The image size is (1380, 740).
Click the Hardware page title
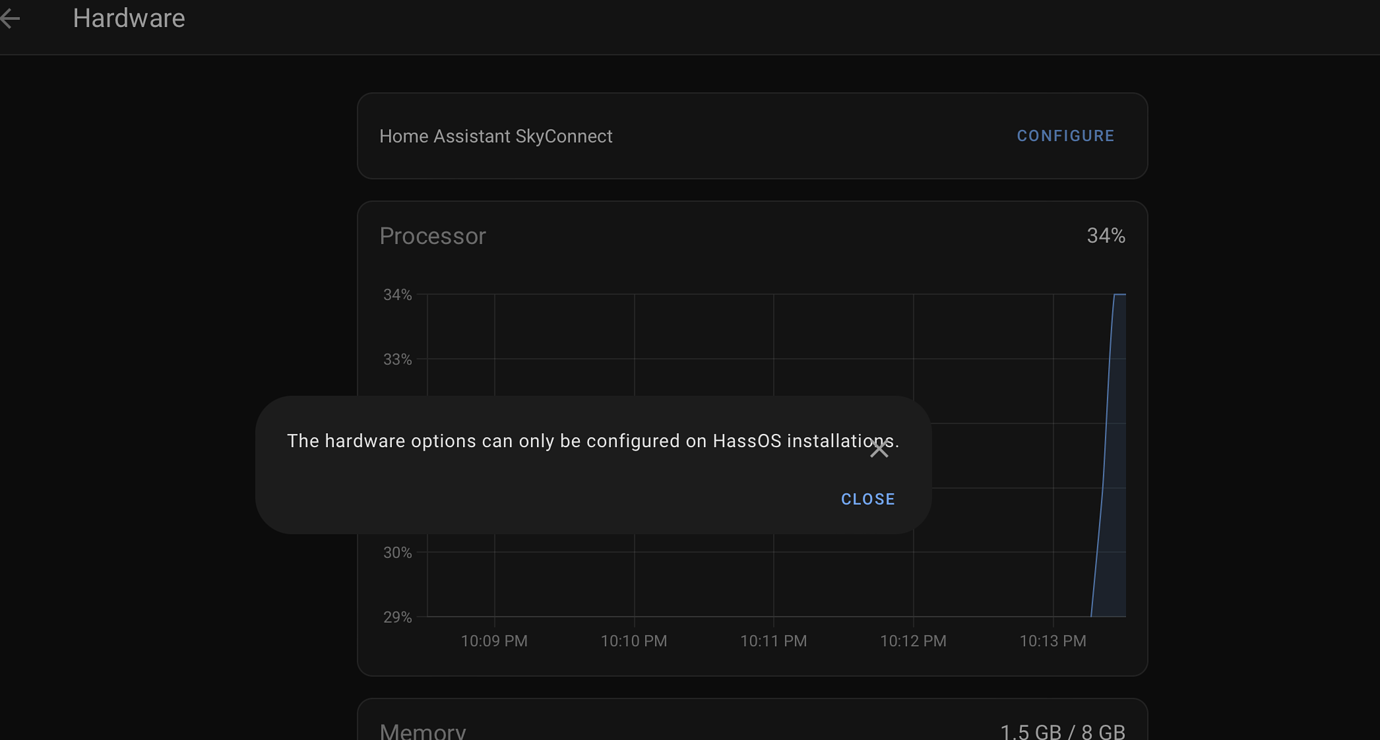pos(128,17)
